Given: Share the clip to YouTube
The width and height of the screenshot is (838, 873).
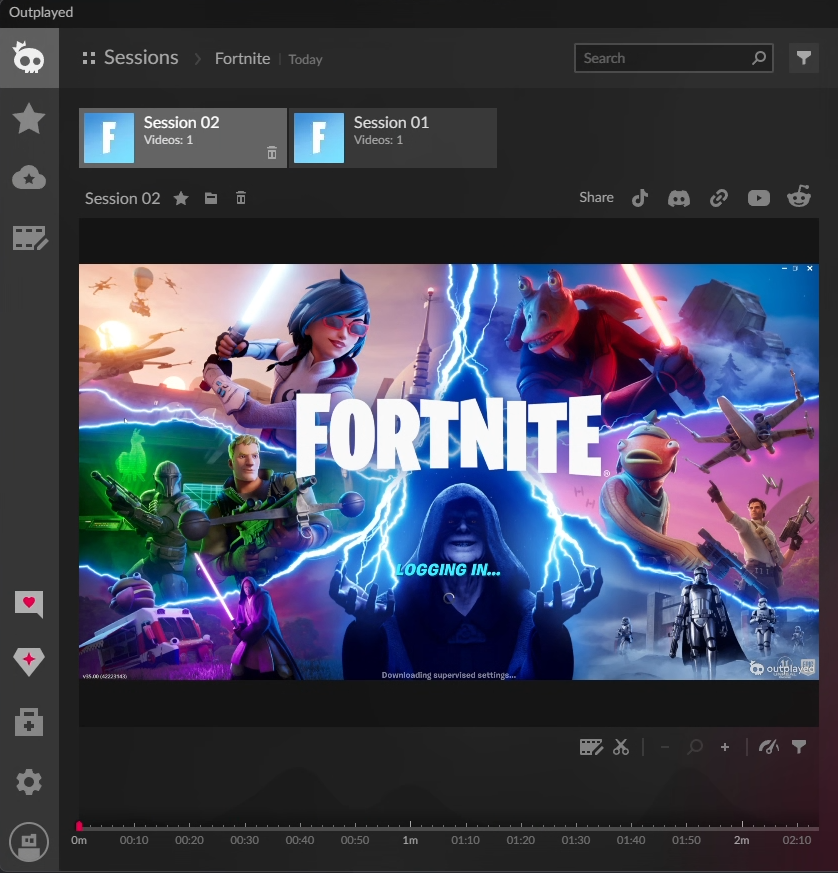Looking at the screenshot, I should tap(758, 198).
